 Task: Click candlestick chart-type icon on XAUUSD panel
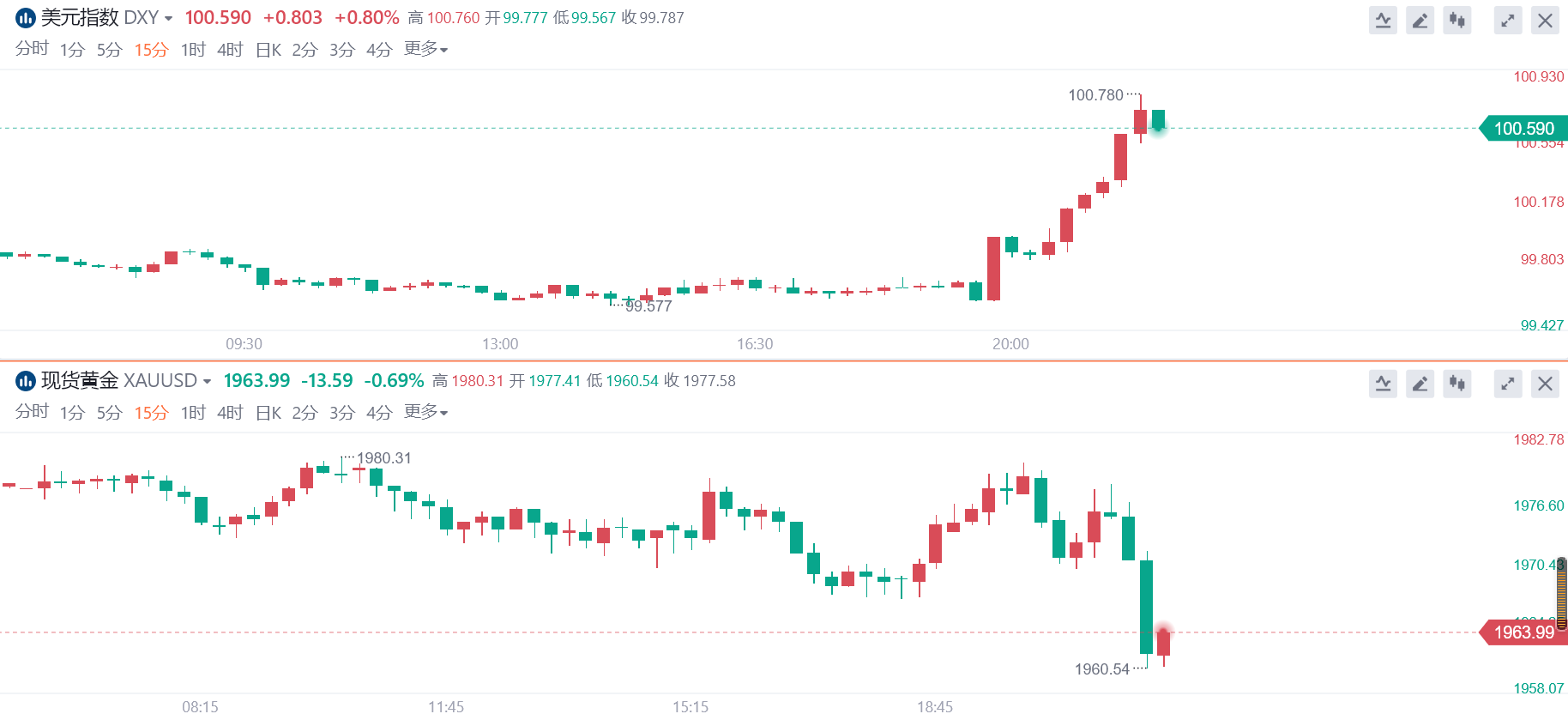coord(1456,384)
